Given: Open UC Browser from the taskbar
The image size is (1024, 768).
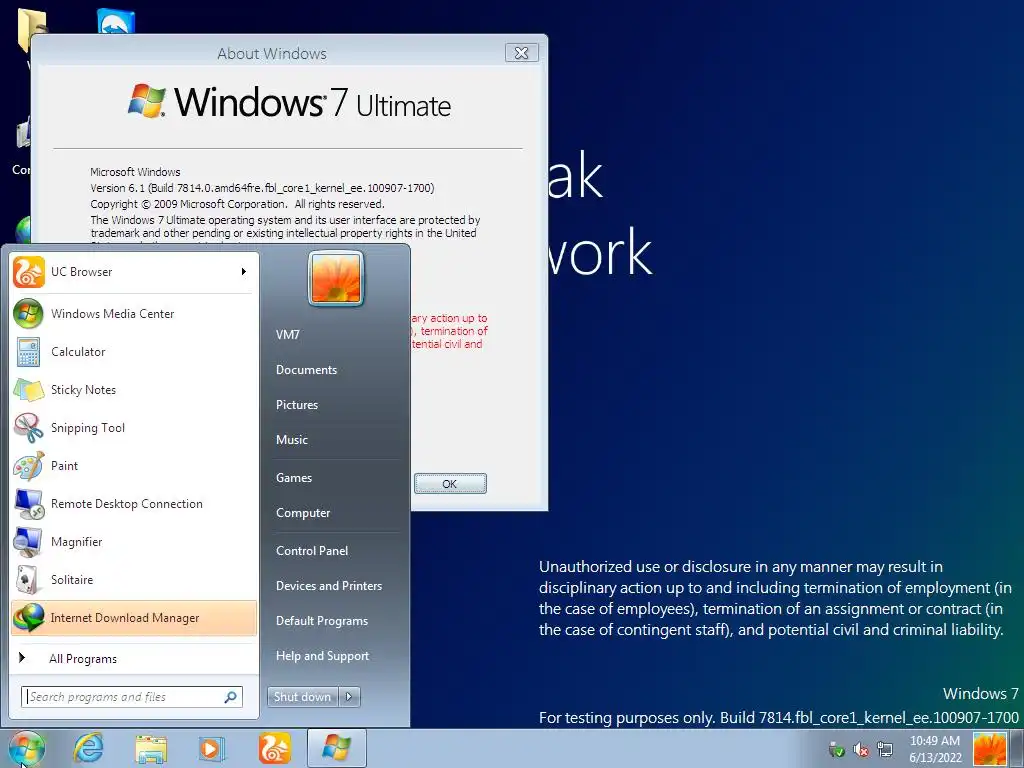Looking at the screenshot, I should [x=274, y=748].
